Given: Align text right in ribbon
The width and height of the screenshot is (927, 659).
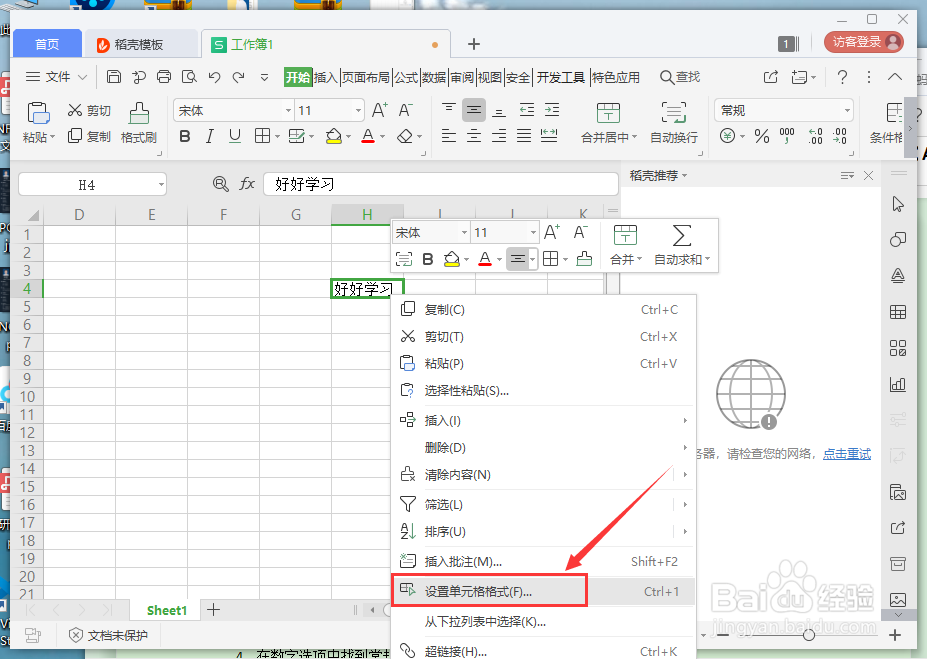Looking at the screenshot, I should click(499, 137).
